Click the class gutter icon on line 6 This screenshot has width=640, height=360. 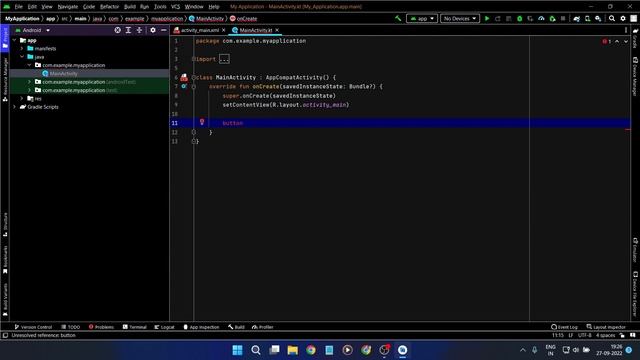point(184,77)
